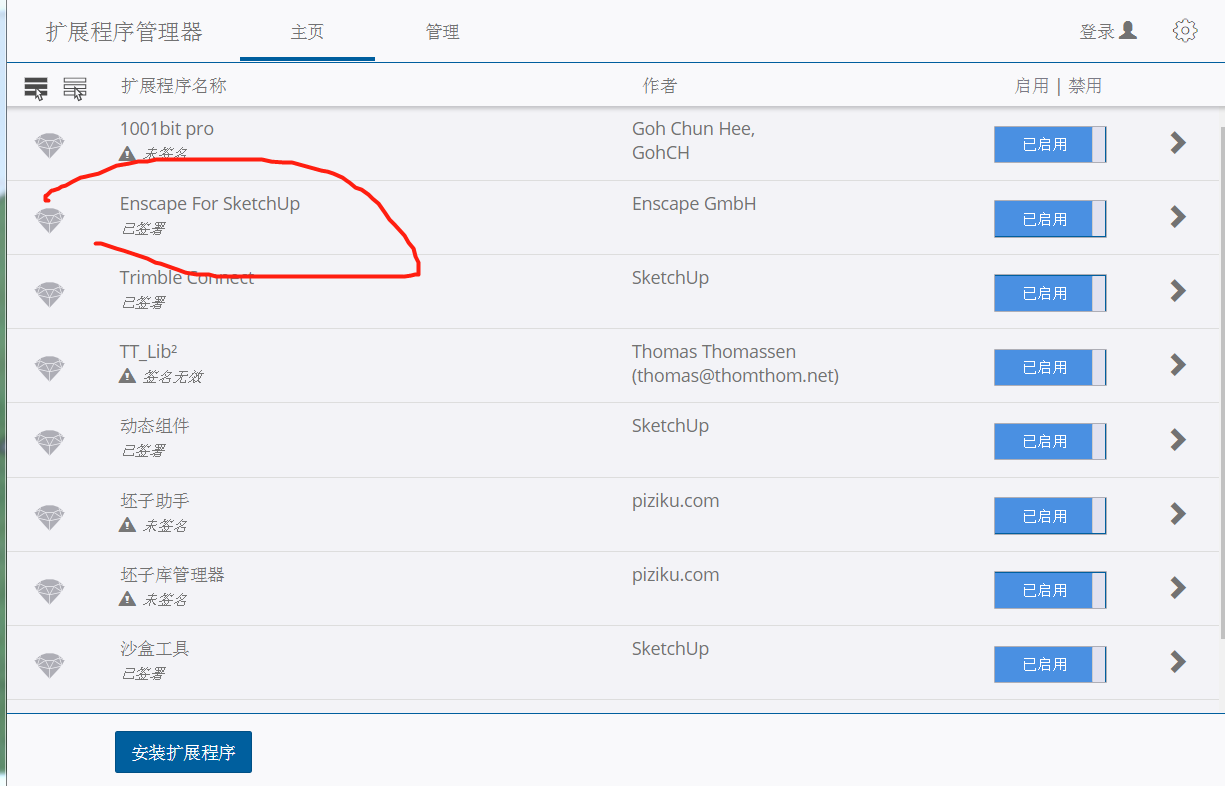Click the 安装扩展程序 button
The width and height of the screenshot is (1225, 786).
point(183,752)
